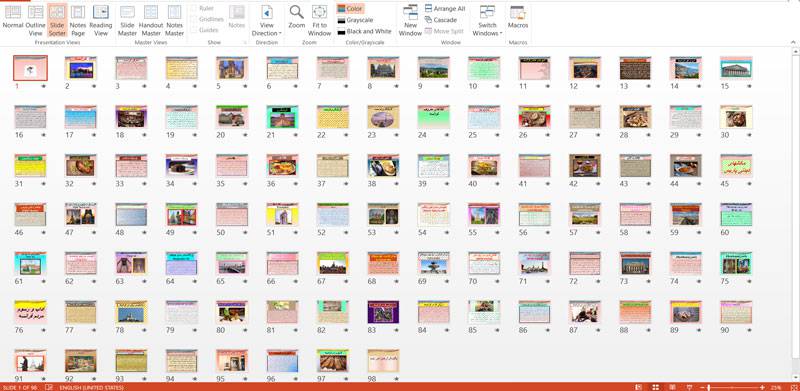
Task: Select slide 45 thumbnail
Action: click(x=736, y=166)
